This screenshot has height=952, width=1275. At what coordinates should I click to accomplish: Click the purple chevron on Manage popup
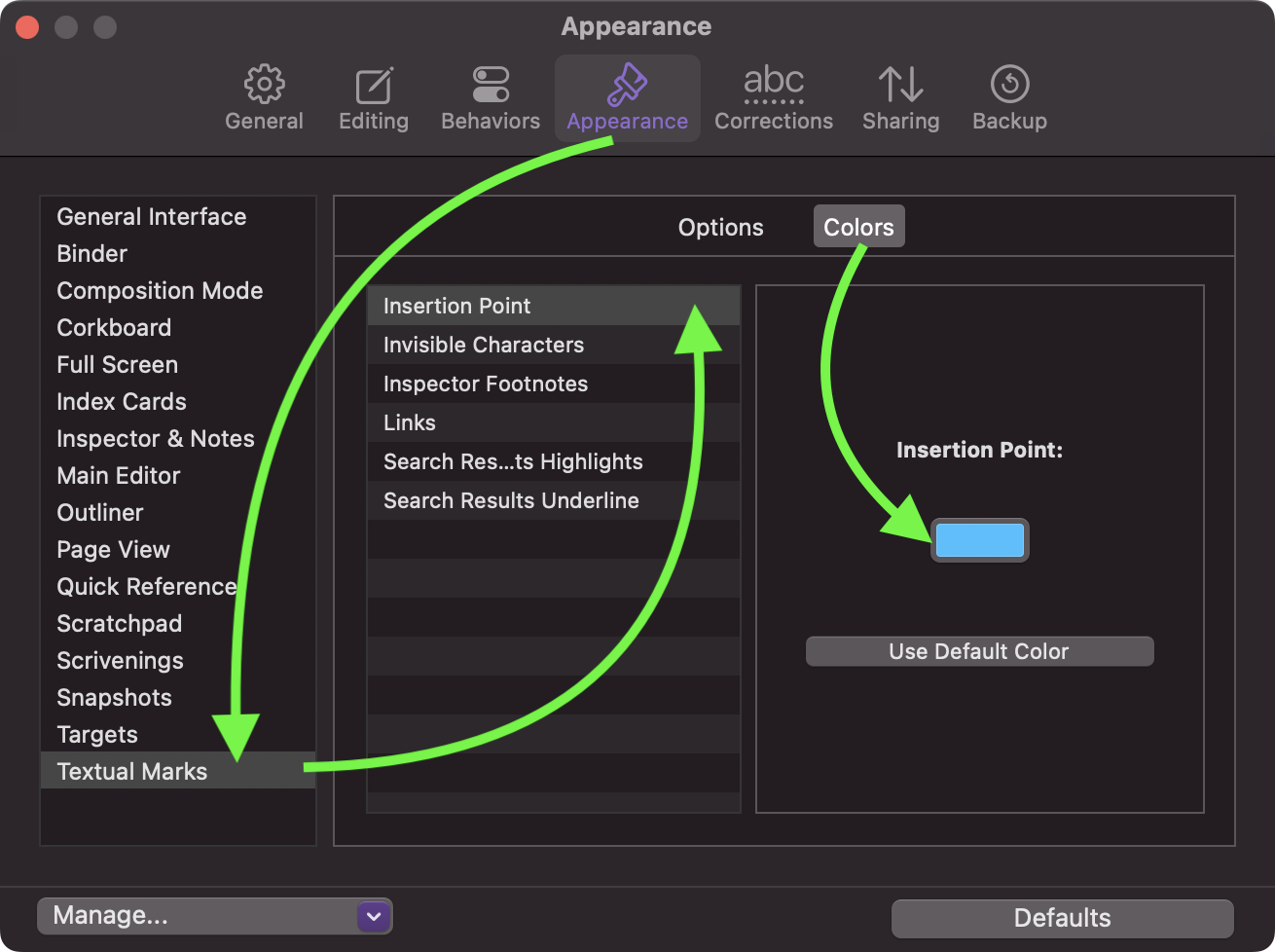(x=374, y=916)
